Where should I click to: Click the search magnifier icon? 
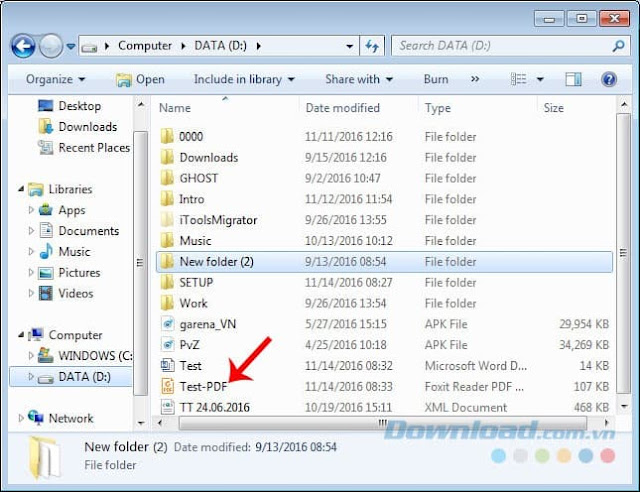pyautogui.click(x=618, y=46)
